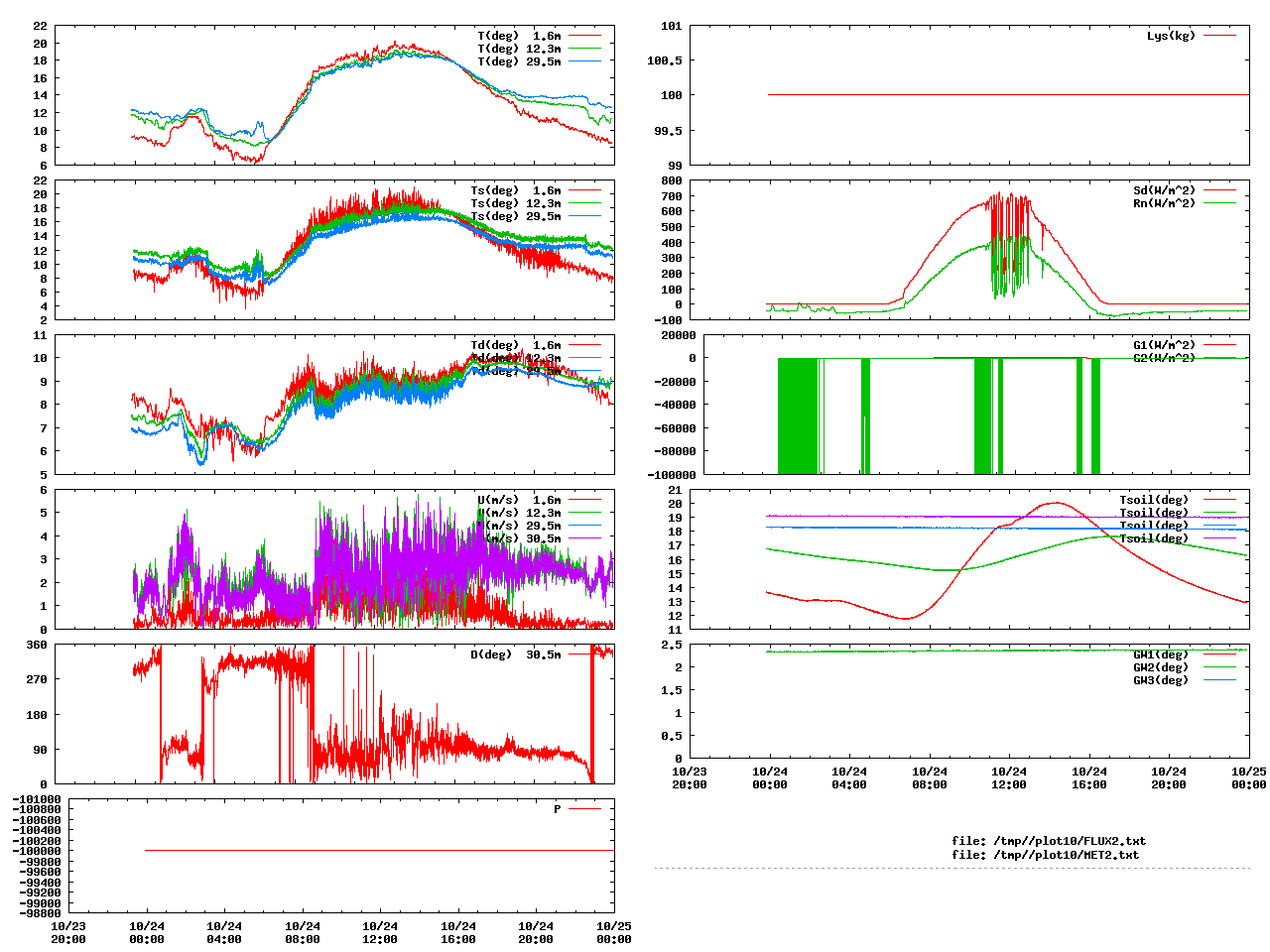Click the 'GW2(deg)' legend label
This screenshot has height=952, width=1270.
click(1161, 667)
